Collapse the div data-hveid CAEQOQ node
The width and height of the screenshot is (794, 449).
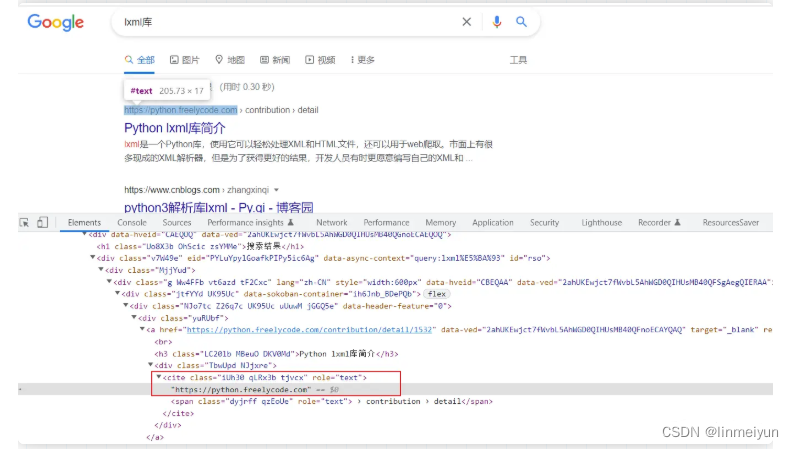coord(85,234)
